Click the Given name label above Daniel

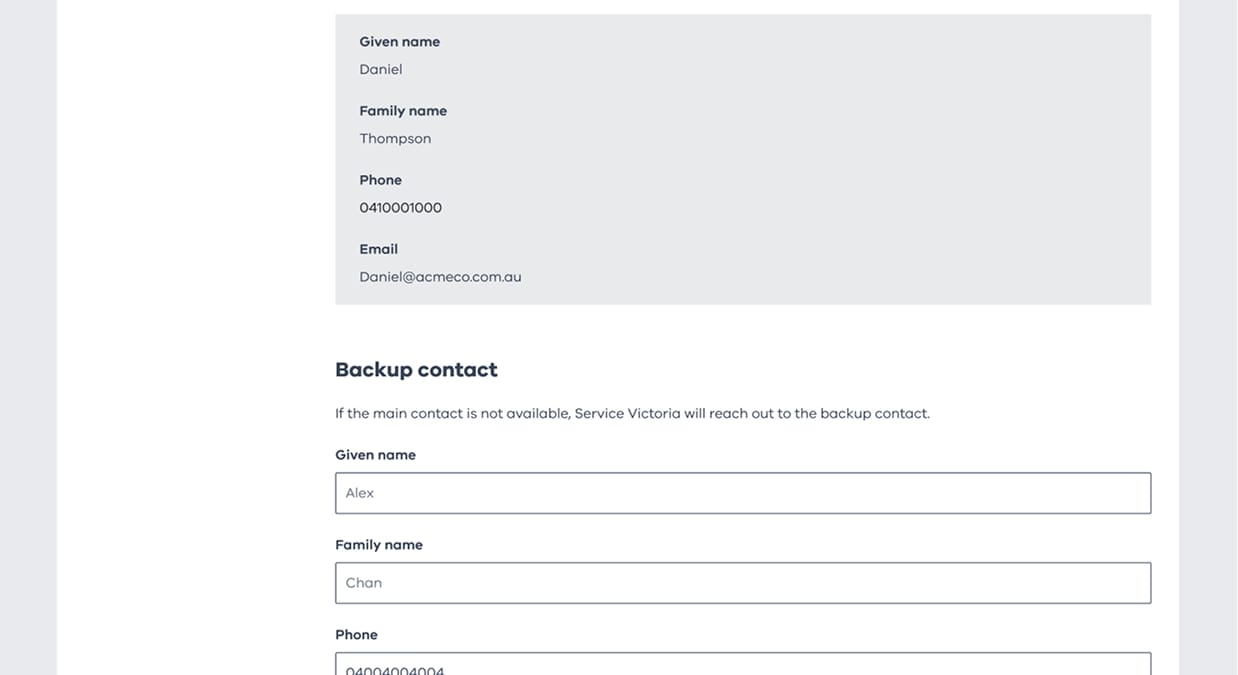point(399,42)
